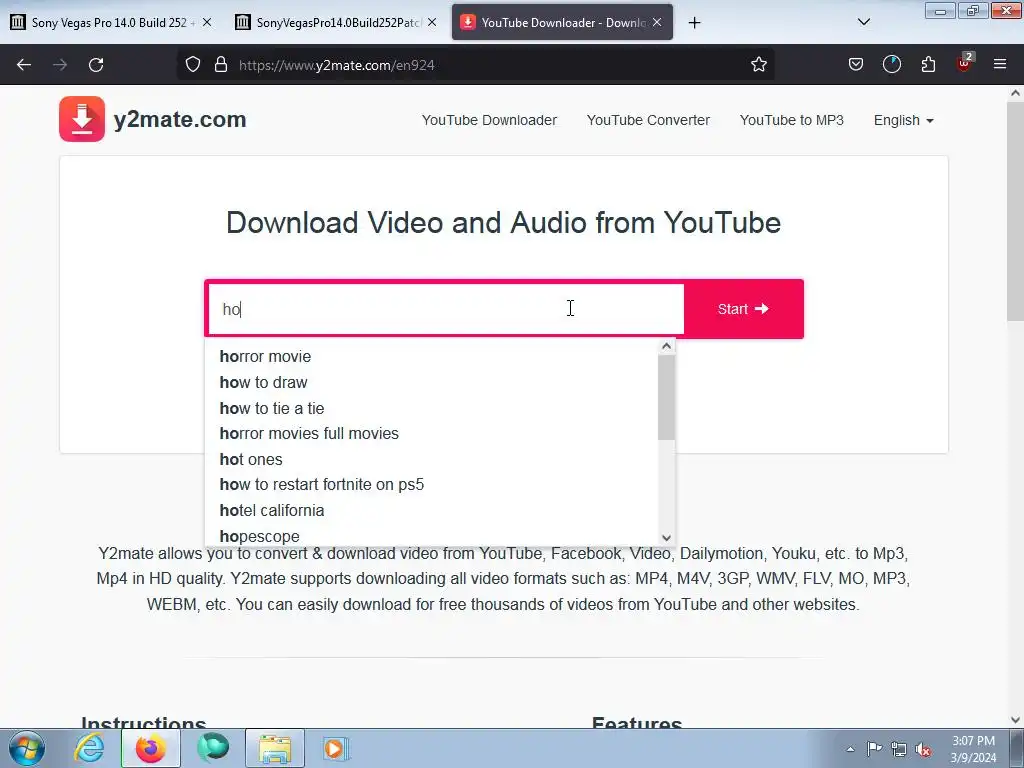Screen dimensions: 1024x768
Task: Show hidden tray icons arrow
Action: pyautogui.click(x=850, y=749)
